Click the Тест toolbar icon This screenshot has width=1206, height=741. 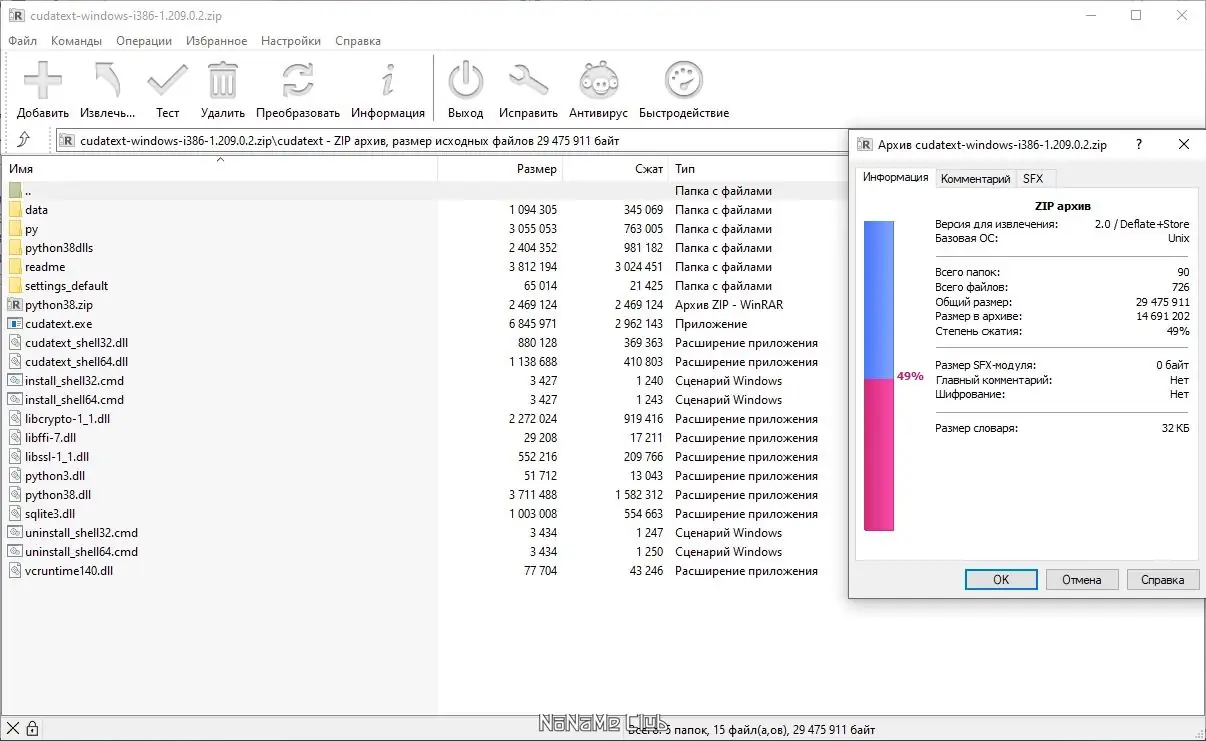167,81
